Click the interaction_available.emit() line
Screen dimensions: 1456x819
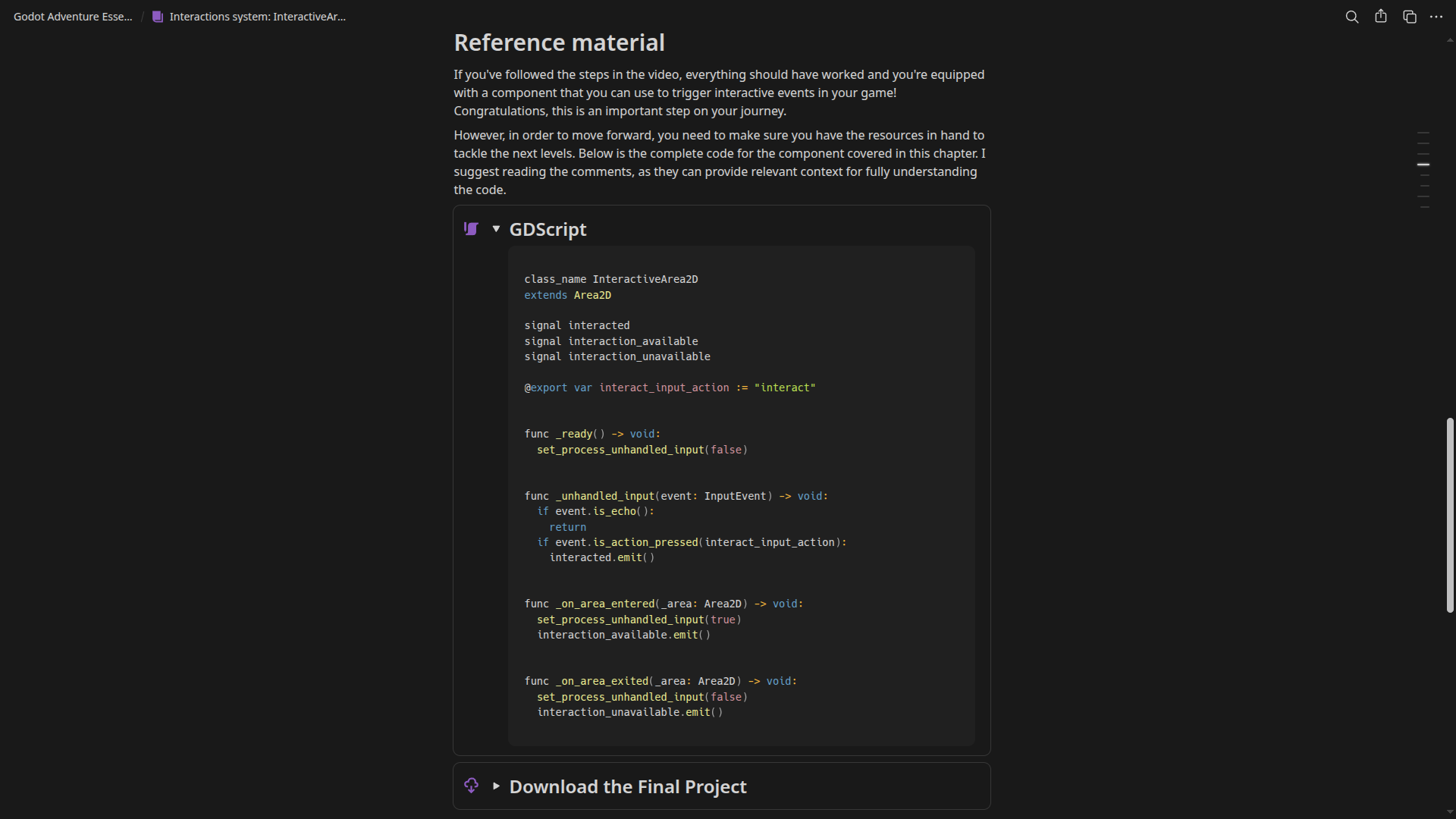click(x=623, y=635)
